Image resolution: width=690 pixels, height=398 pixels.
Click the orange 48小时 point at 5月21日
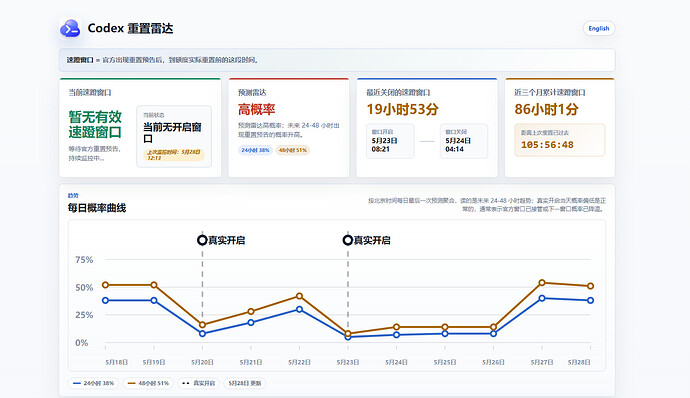click(251, 311)
